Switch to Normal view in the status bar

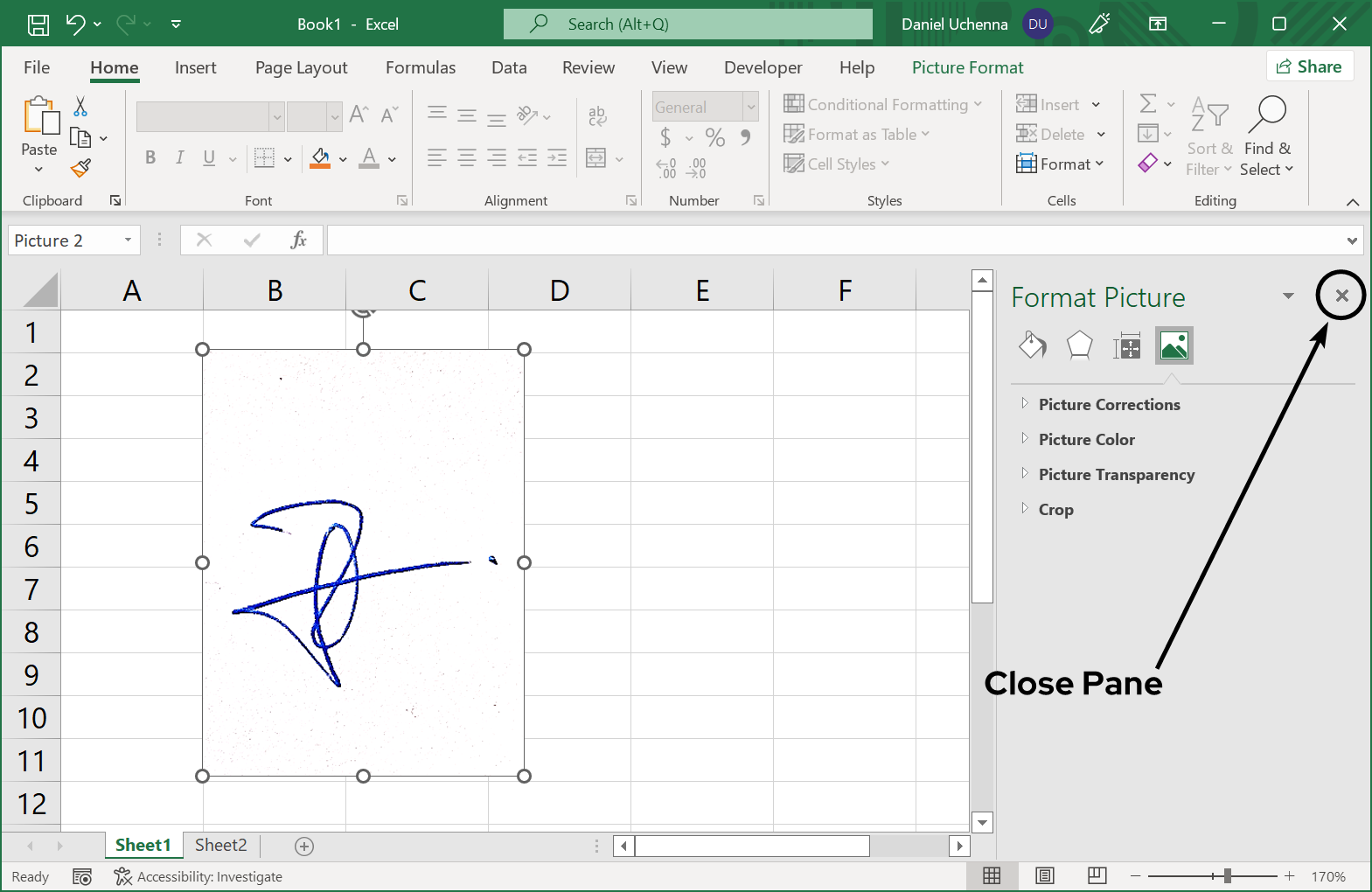[992, 875]
